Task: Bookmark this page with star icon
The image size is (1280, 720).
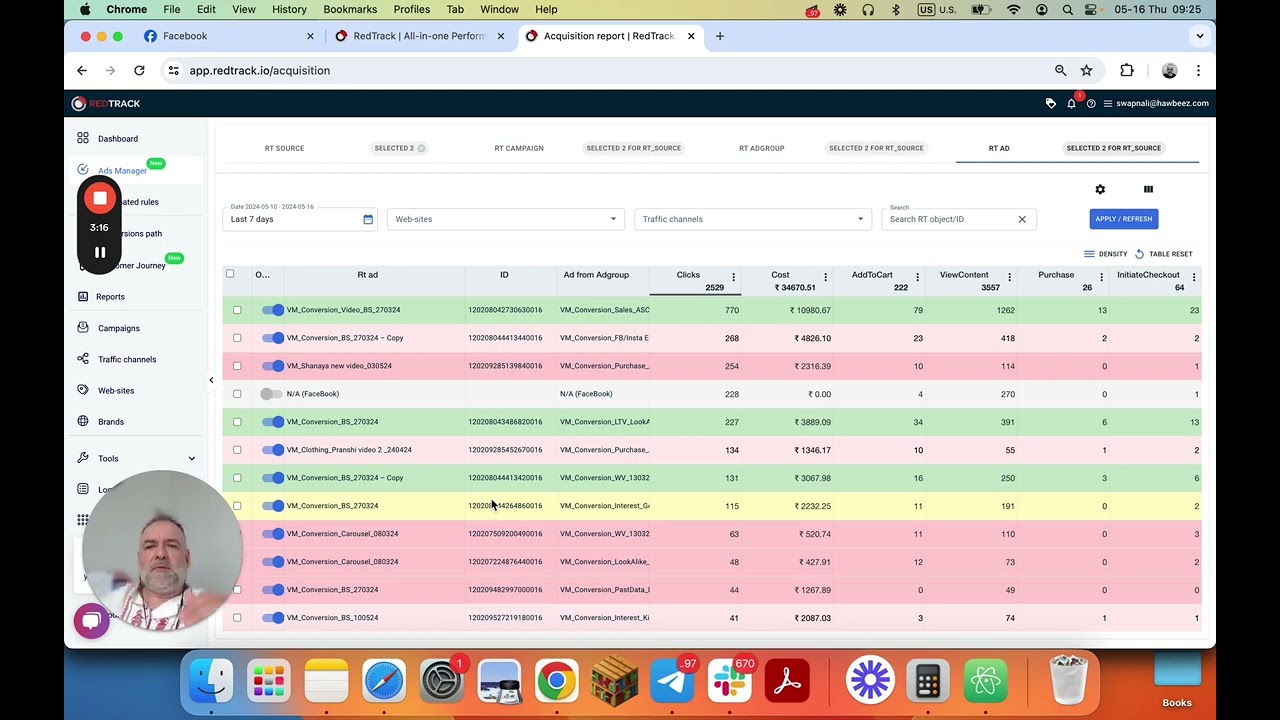Action: [x=1086, y=70]
